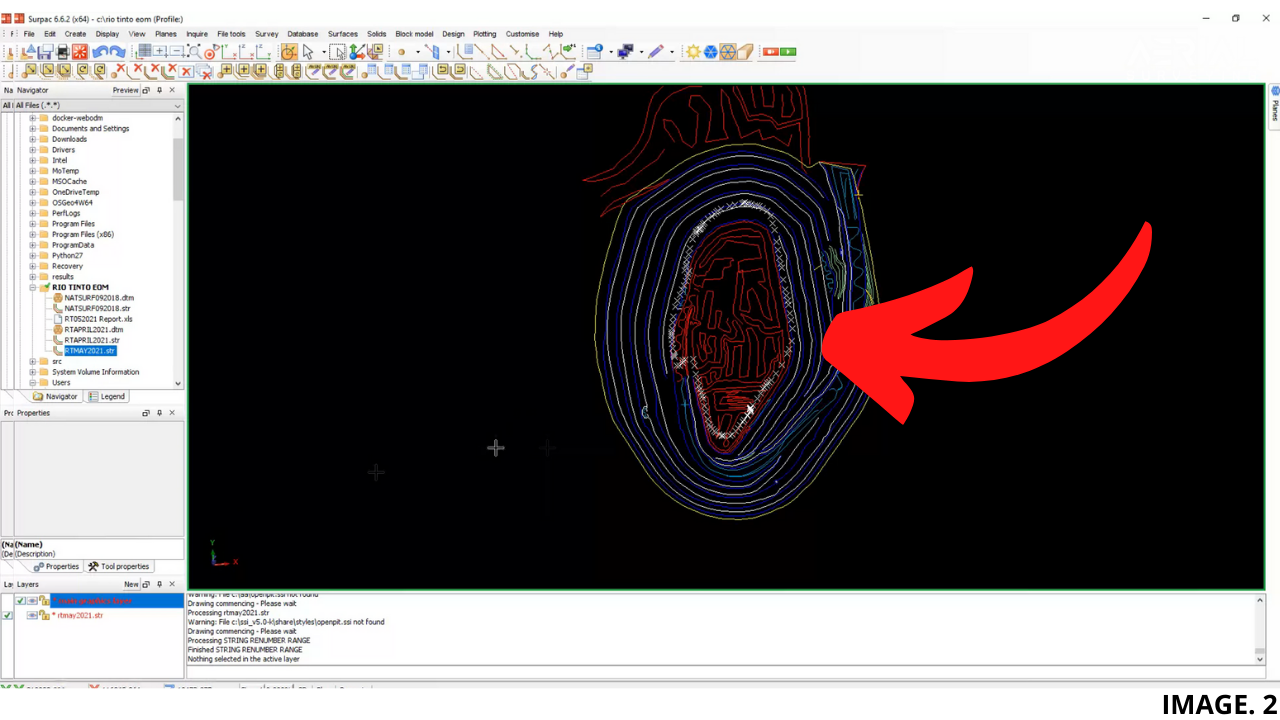Select the OSGeo4W64 folder
This screenshot has width=1280, height=720.
coord(72,203)
